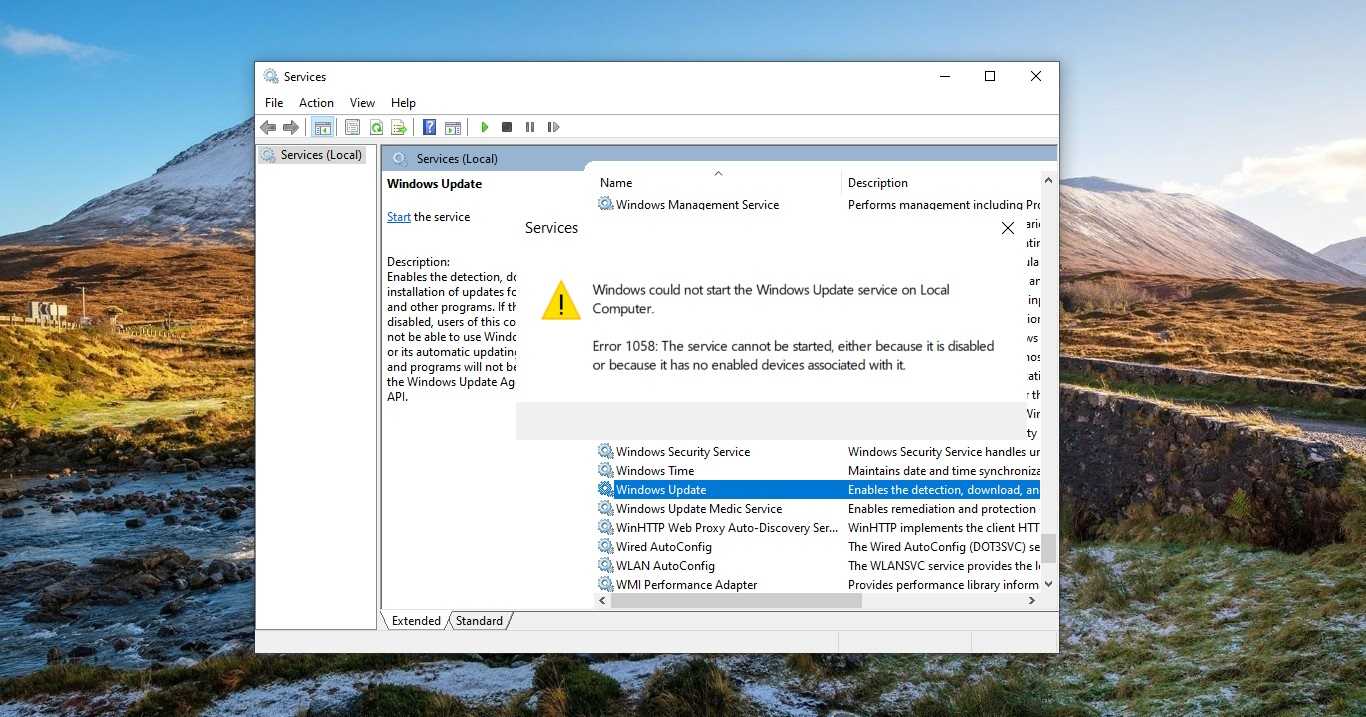
Task: Open the blue Help question mark icon
Action: pos(429,127)
